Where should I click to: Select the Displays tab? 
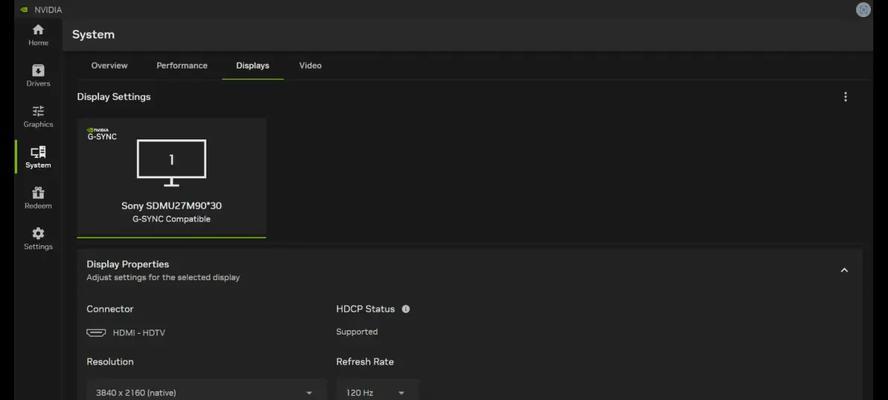pos(253,66)
